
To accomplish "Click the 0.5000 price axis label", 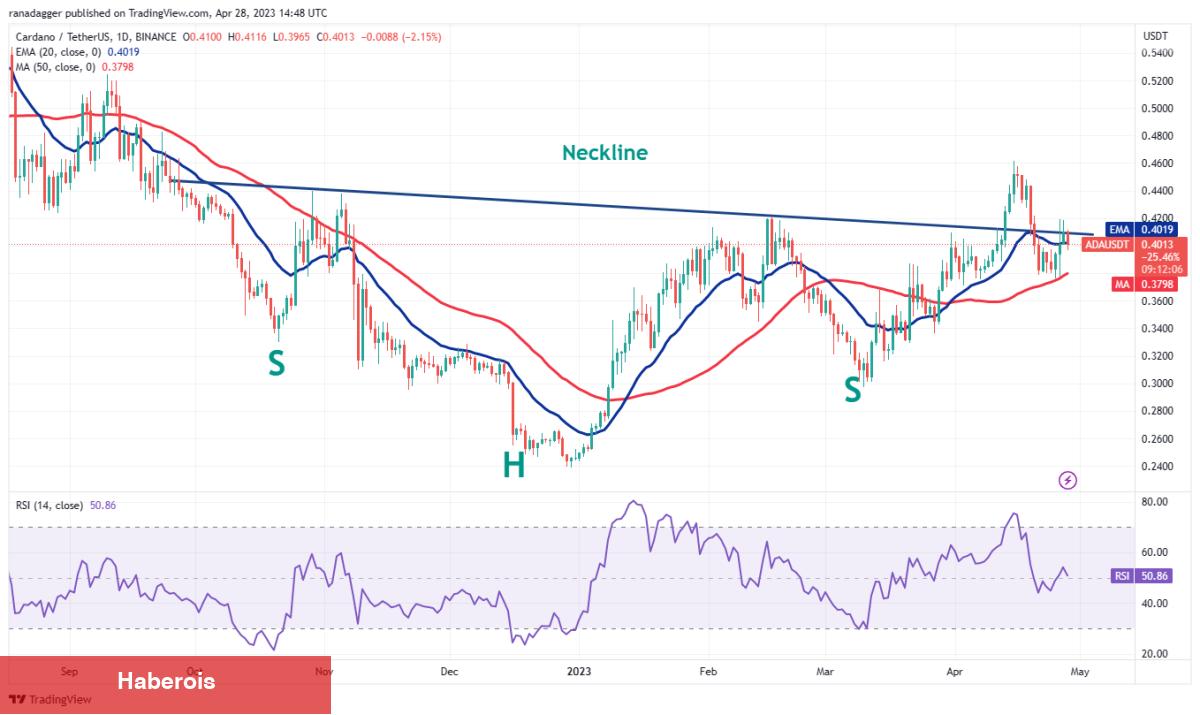I will [x=1158, y=108].
